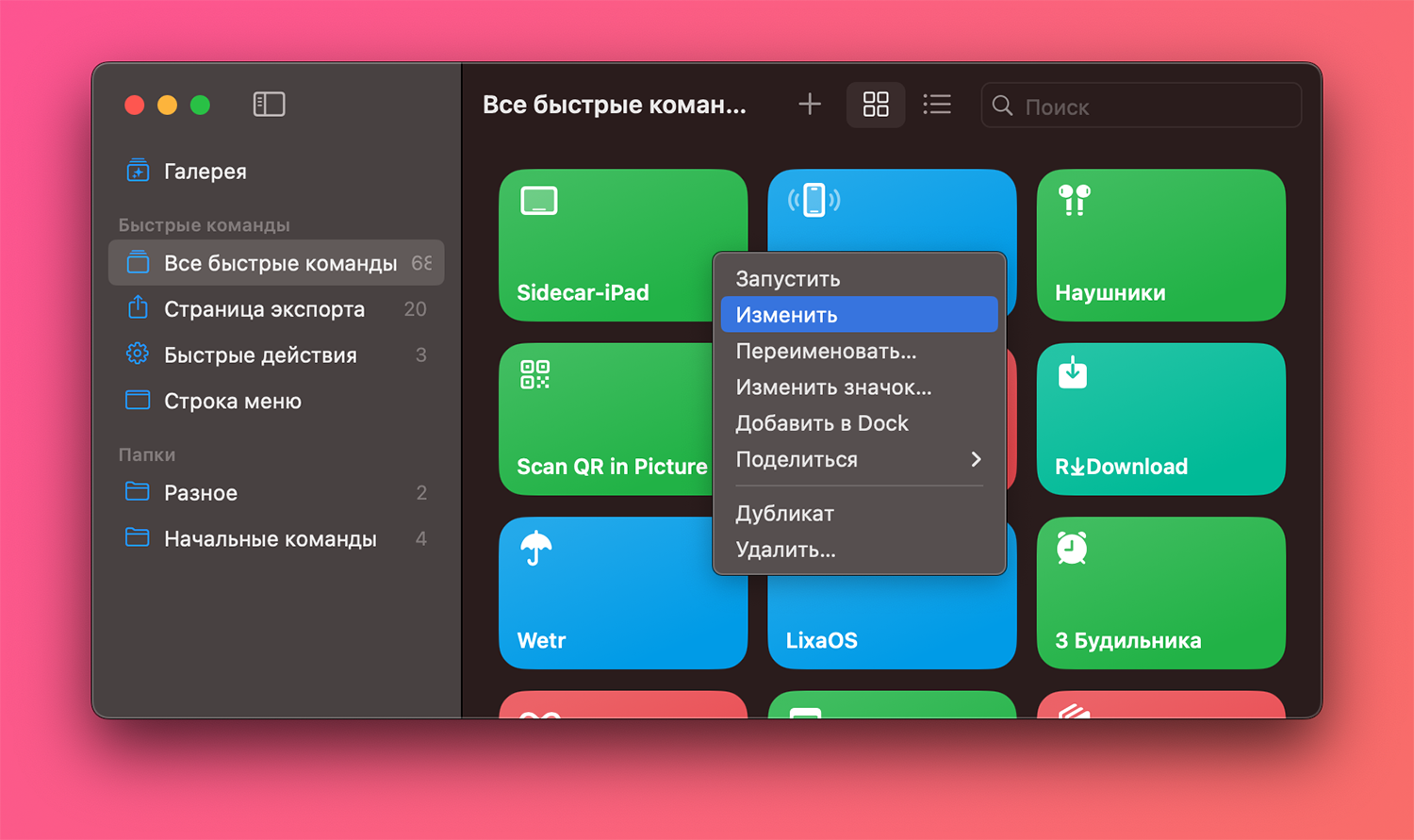The height and width of the screenshot is (840, 1414).
Task: Click the Быстрые команды section header
Action: click(x=204, y=225)
